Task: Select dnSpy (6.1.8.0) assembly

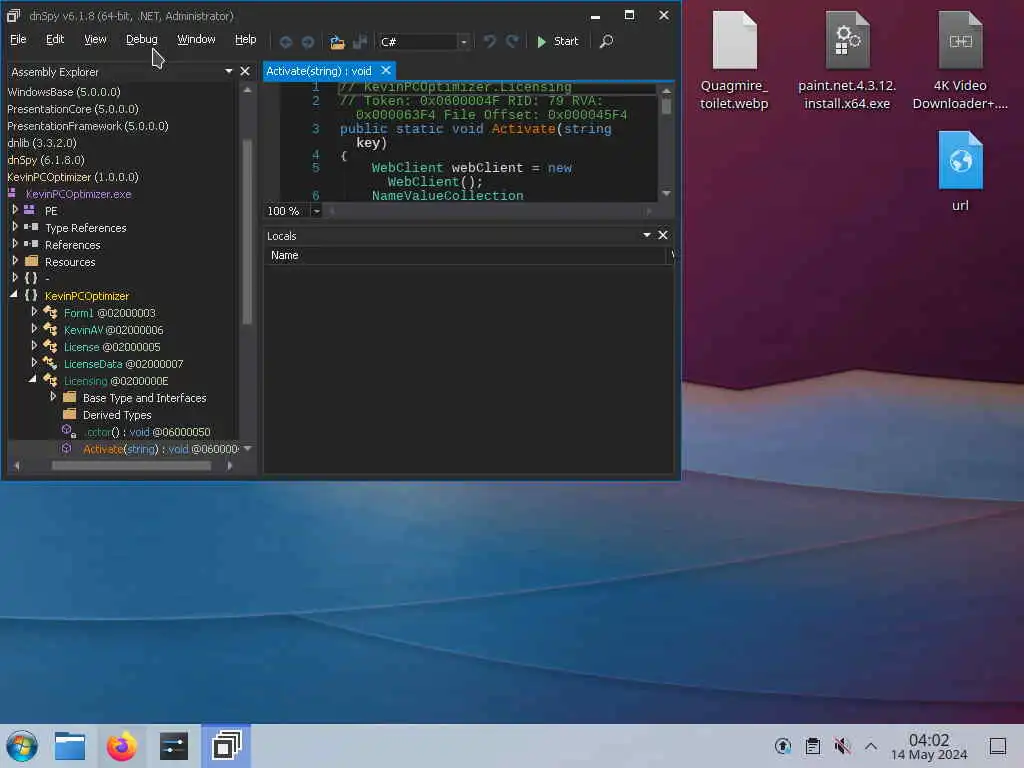Action: [46, 160]
